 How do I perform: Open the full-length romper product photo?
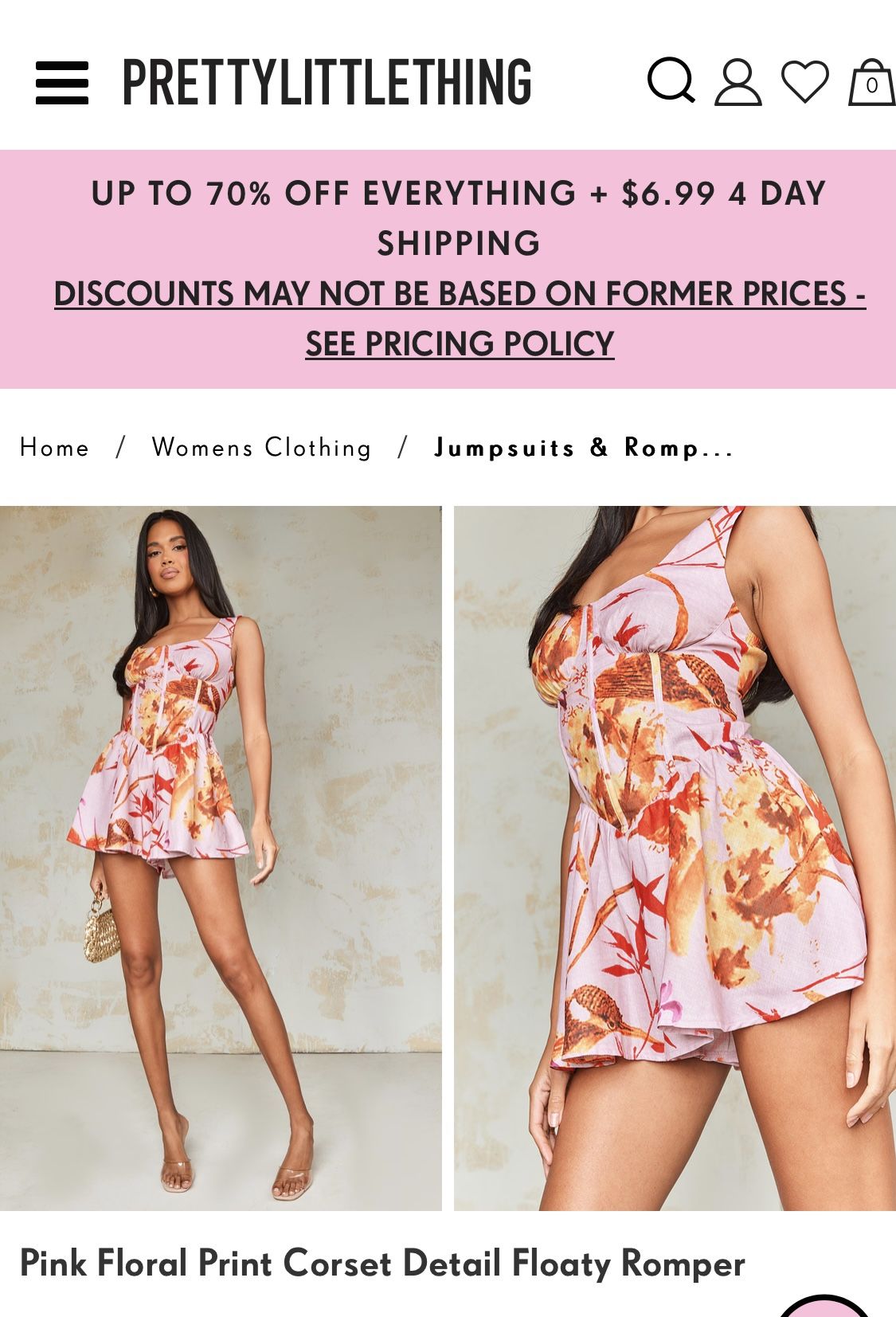tap(221, 858)
